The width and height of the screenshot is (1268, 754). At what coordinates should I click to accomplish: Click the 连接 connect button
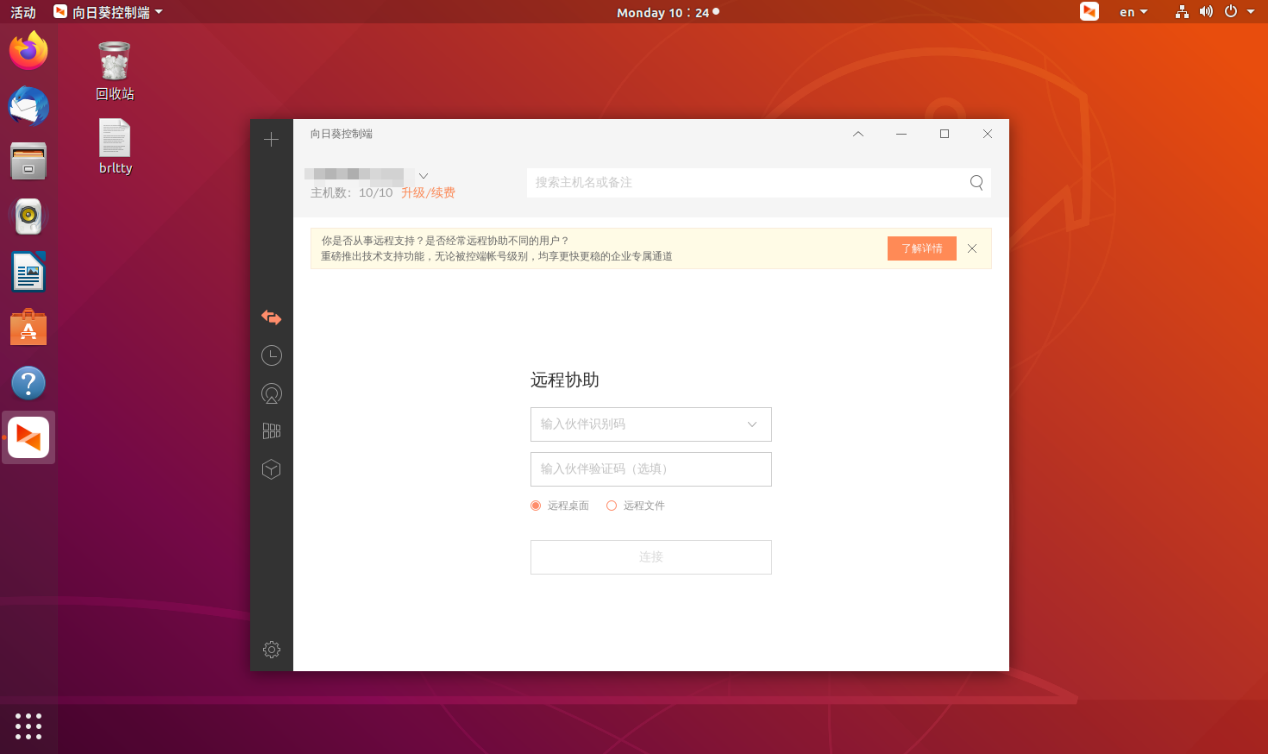pos(651,557)
